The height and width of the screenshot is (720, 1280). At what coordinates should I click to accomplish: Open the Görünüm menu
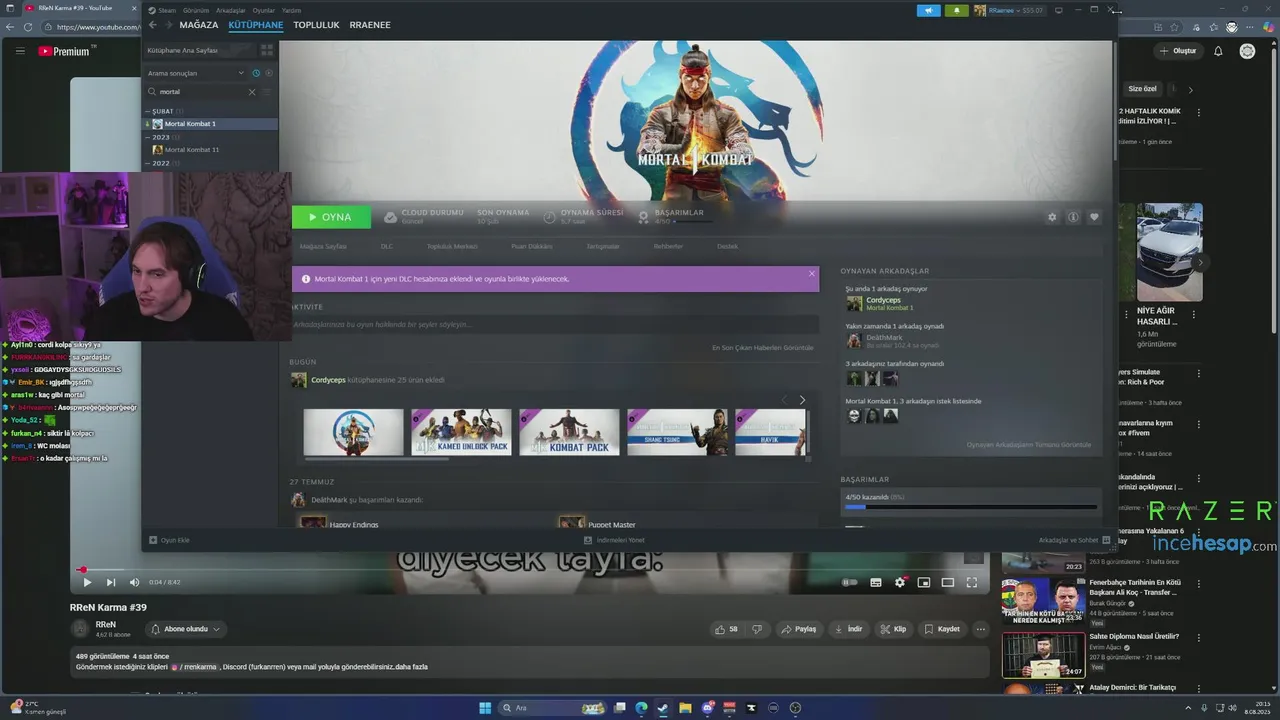(196, 10)
